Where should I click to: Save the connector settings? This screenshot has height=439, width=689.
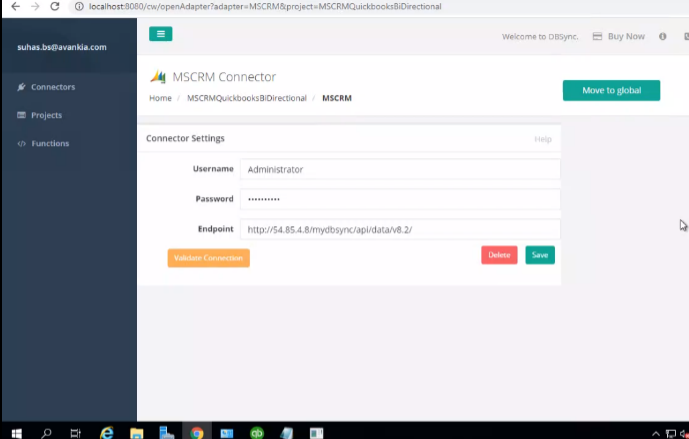(x=539, y=255)
